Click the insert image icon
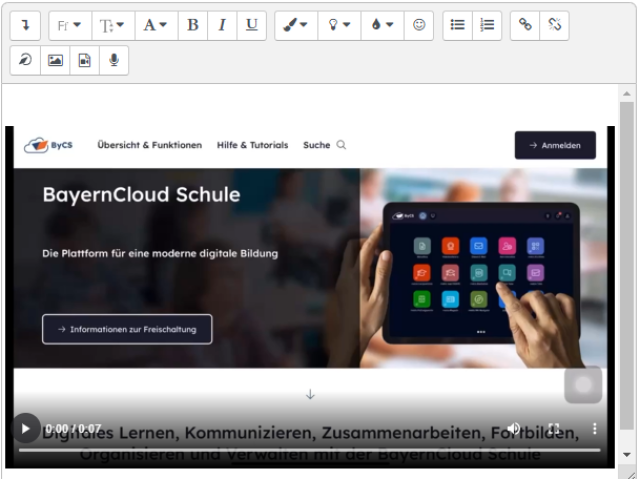Image resolution: width=640 pixels, height=479 pixels. 55,60
